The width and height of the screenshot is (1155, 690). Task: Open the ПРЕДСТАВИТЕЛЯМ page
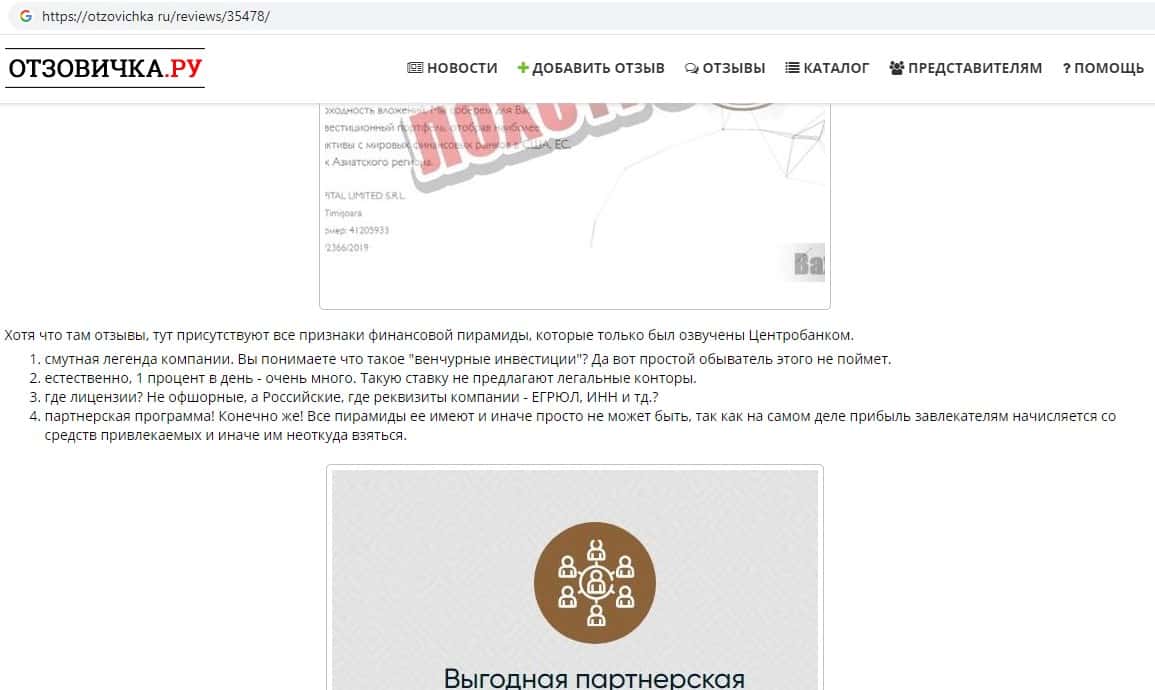[x=966, y=68]
